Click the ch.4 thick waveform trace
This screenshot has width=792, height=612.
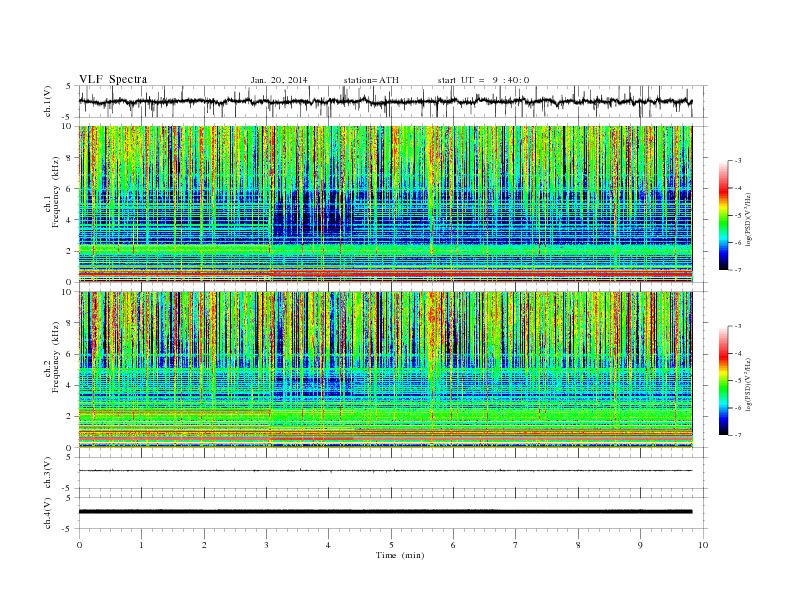coord(385,512)
